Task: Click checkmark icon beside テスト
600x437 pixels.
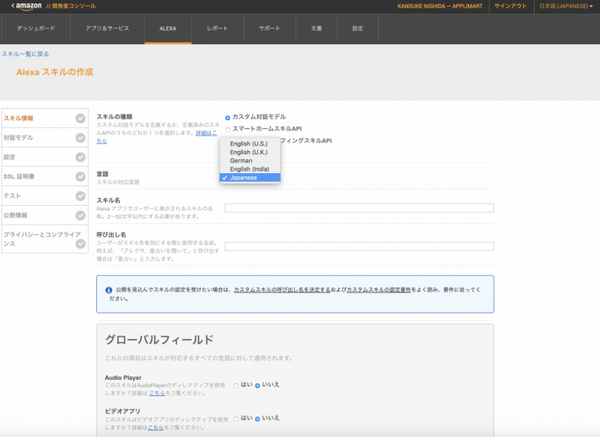Action: click(x=80, y=196)
